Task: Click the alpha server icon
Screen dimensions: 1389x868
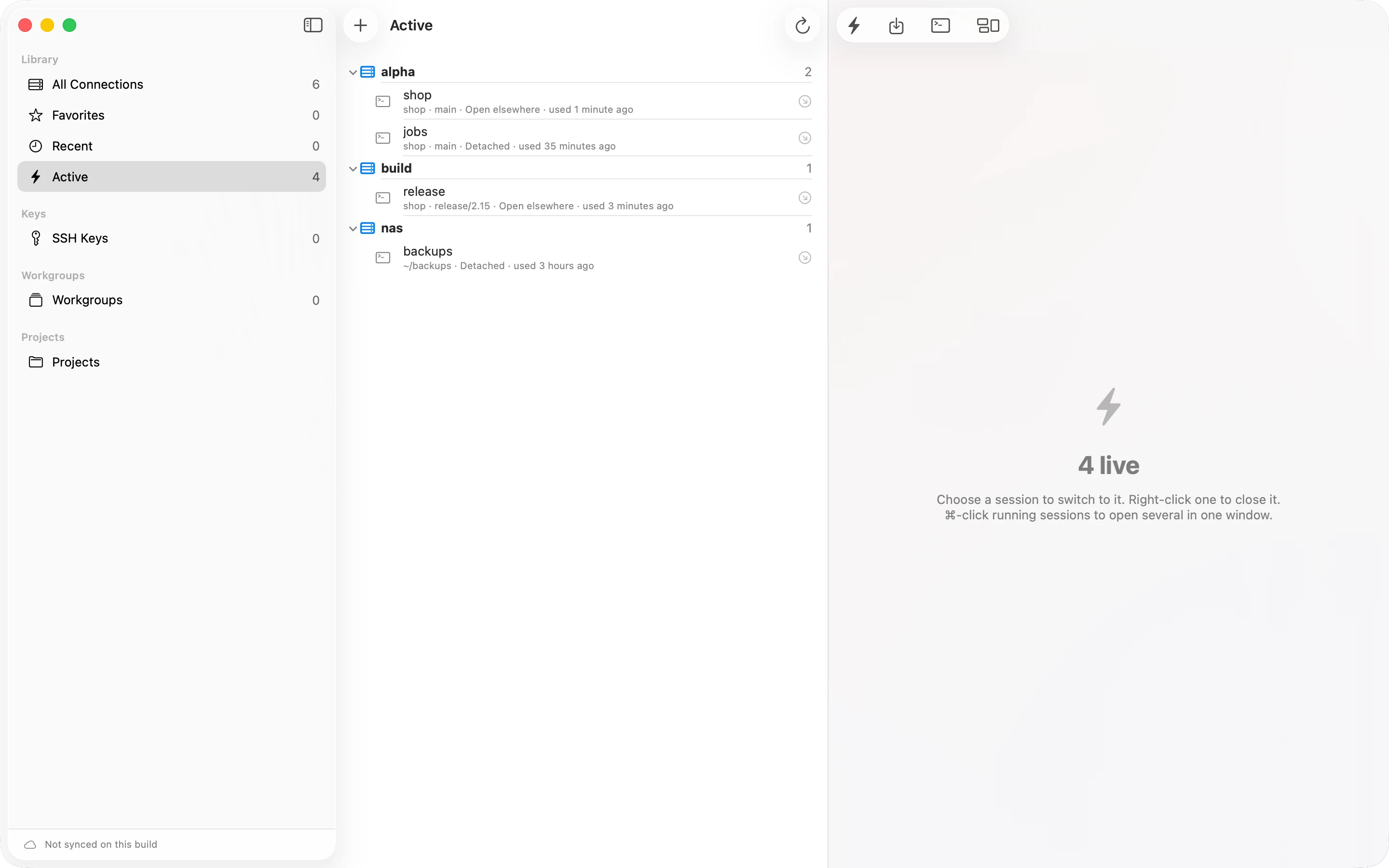Action: tap(368, 72)
